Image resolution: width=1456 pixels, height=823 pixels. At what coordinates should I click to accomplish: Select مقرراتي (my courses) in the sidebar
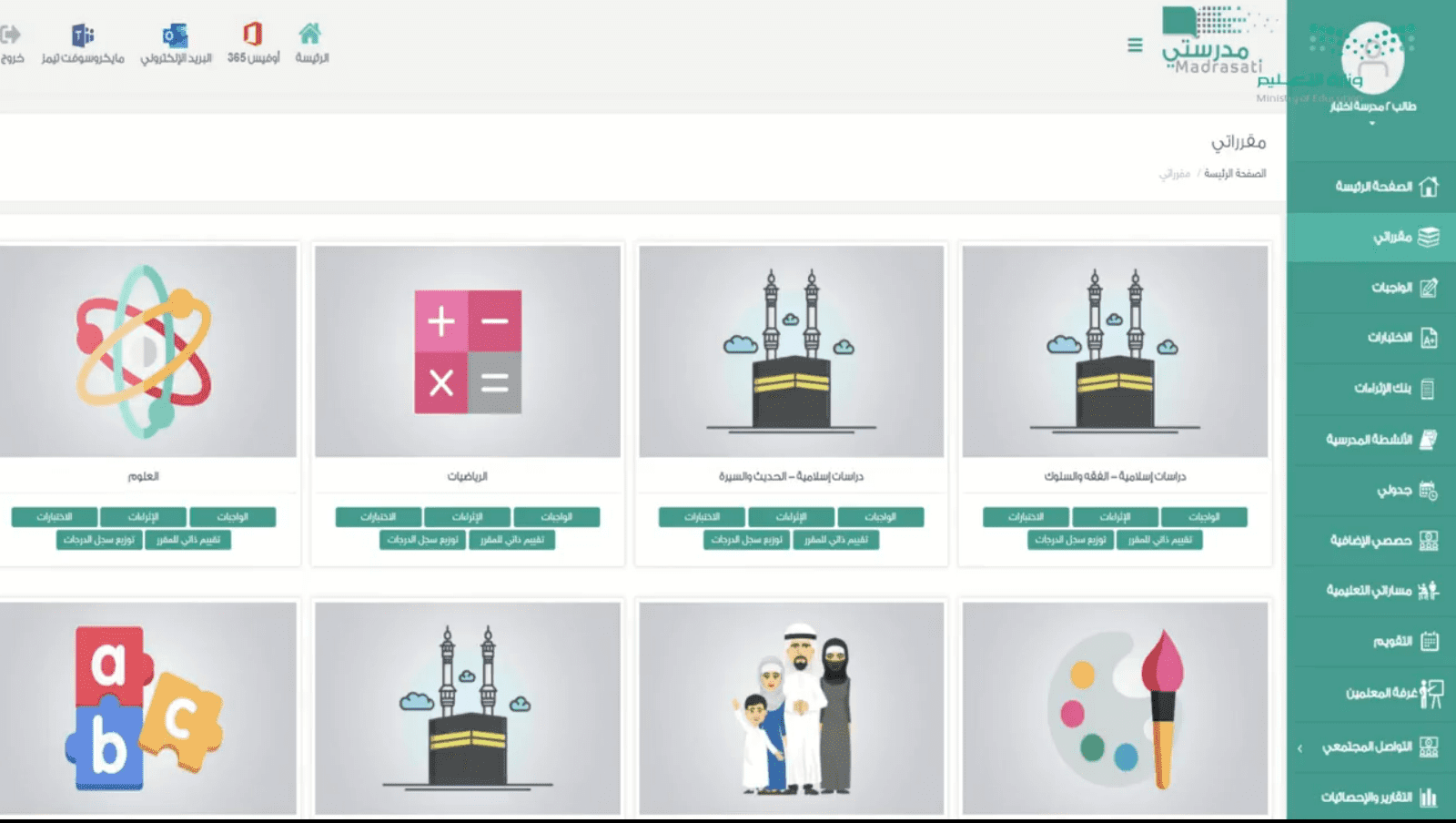coord(1372,238)
